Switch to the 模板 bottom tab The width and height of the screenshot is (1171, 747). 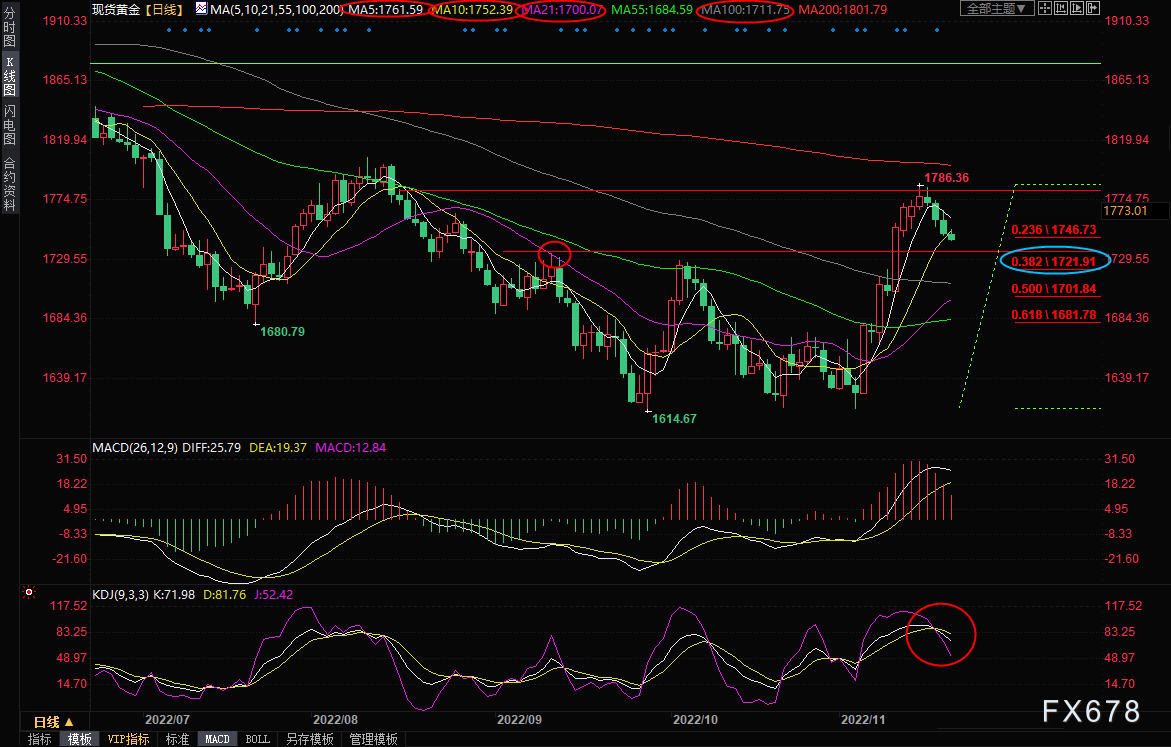[x=79, y=739]
